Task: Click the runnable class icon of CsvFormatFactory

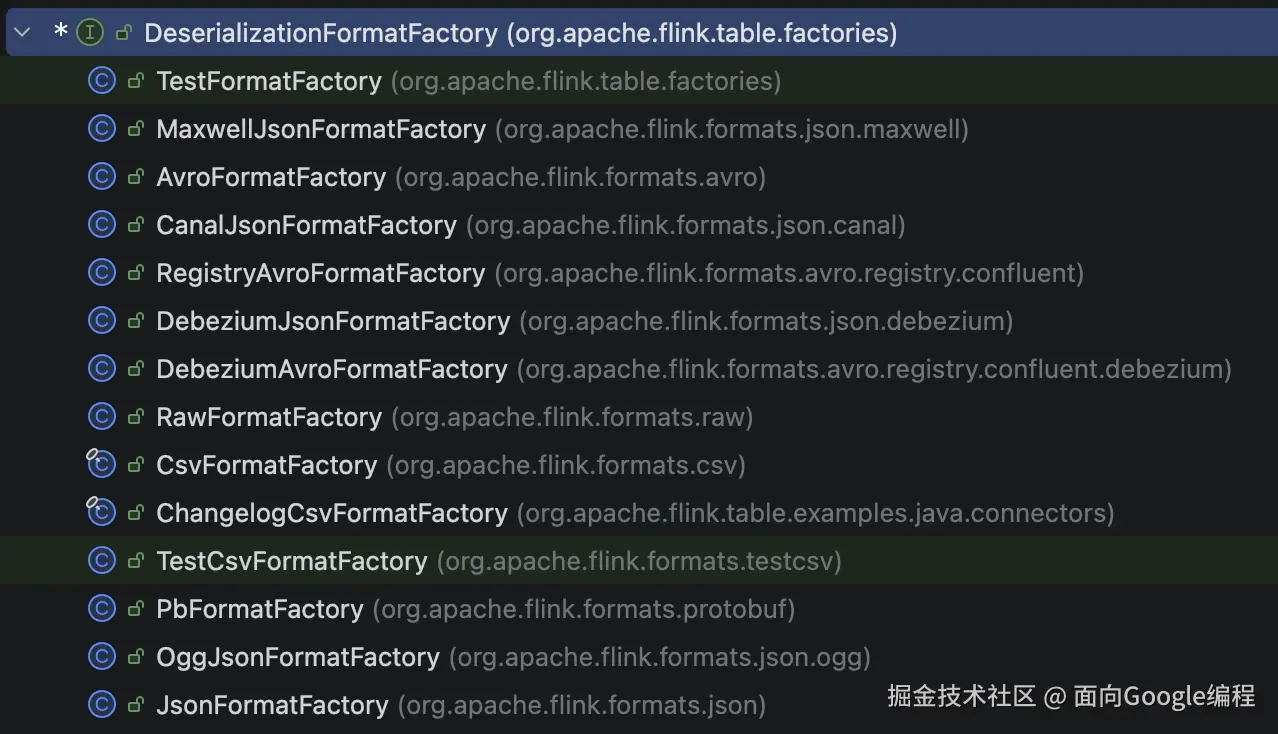Action: 101,464
